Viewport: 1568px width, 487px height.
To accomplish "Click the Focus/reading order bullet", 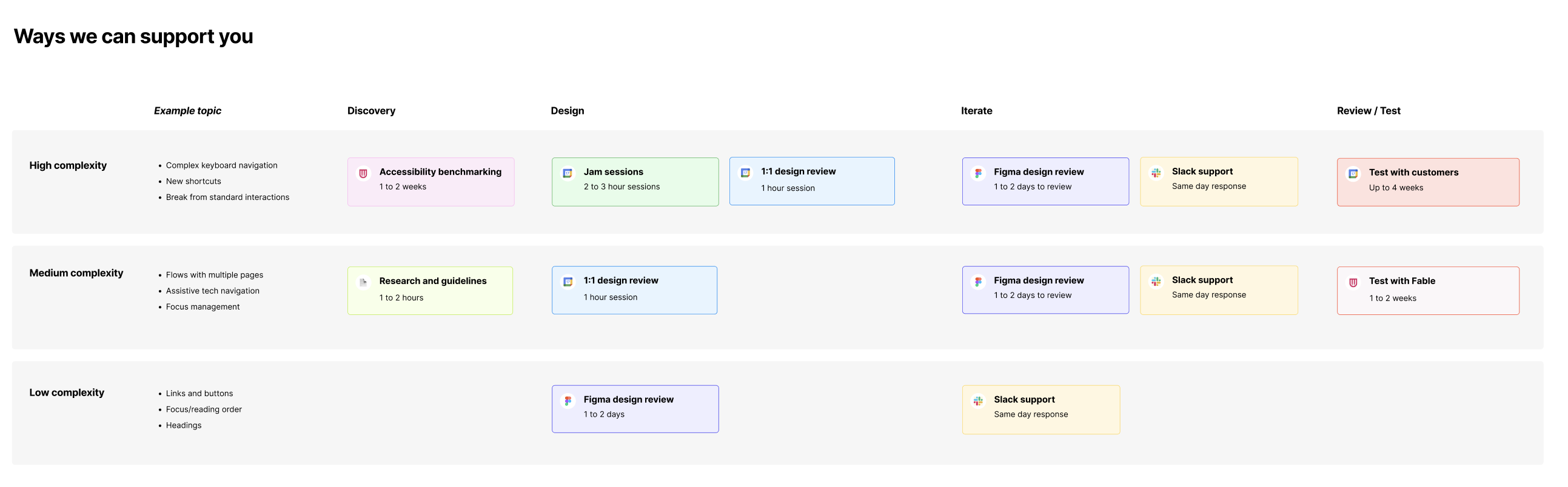I will pos(204,409).
